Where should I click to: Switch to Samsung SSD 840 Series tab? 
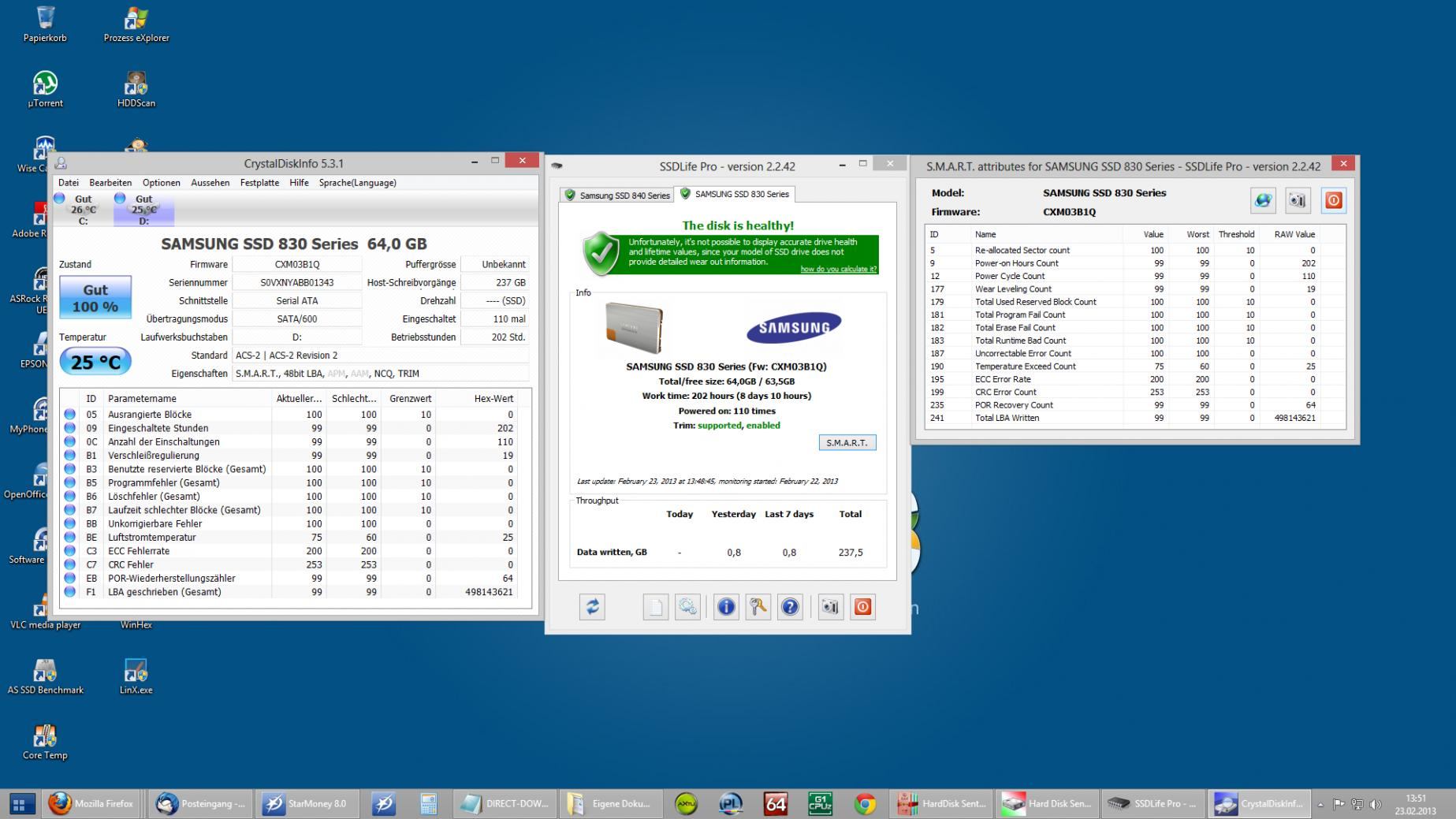point(616,195)
